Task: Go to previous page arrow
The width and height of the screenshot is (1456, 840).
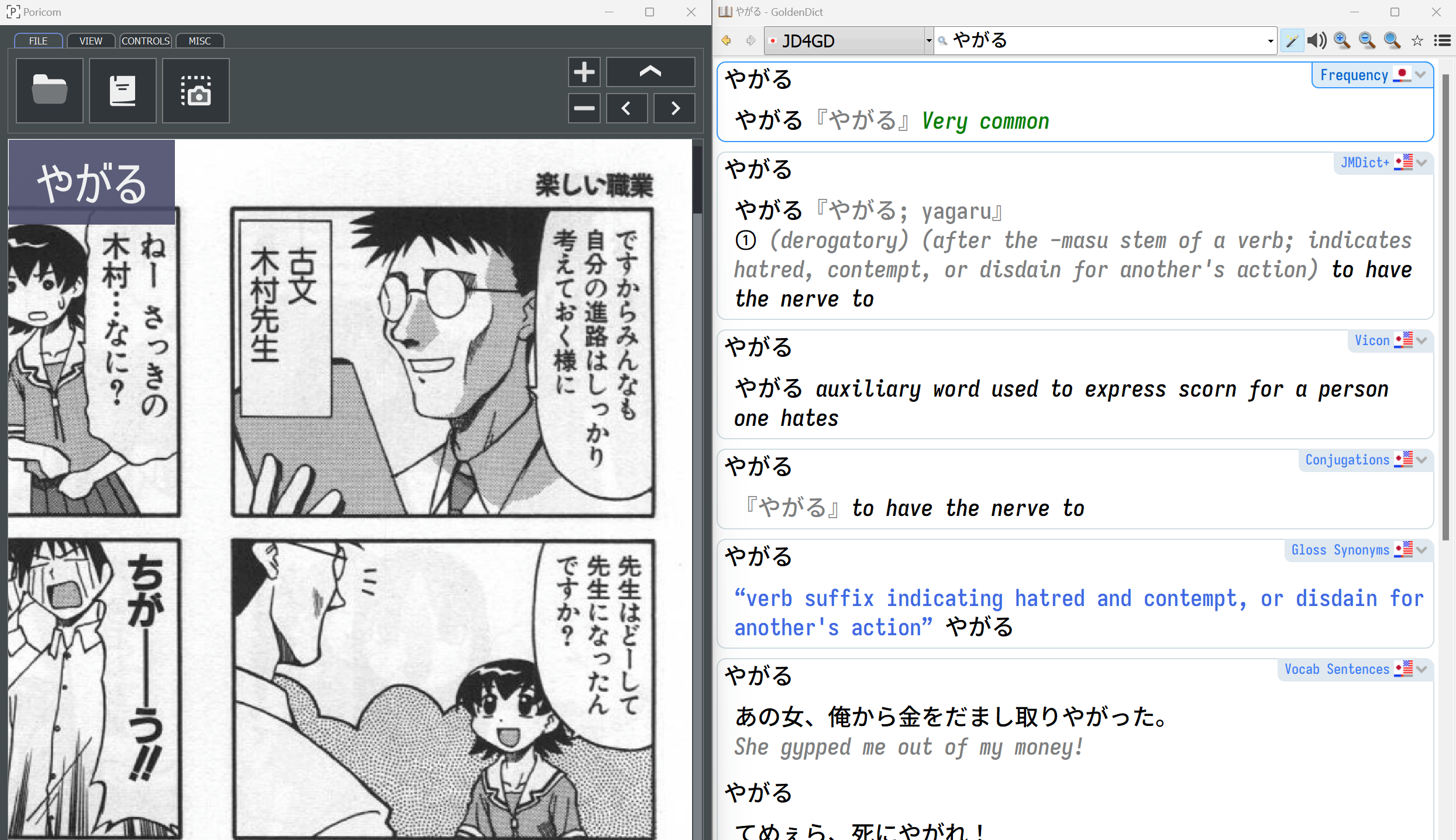Action: point(627,108)
